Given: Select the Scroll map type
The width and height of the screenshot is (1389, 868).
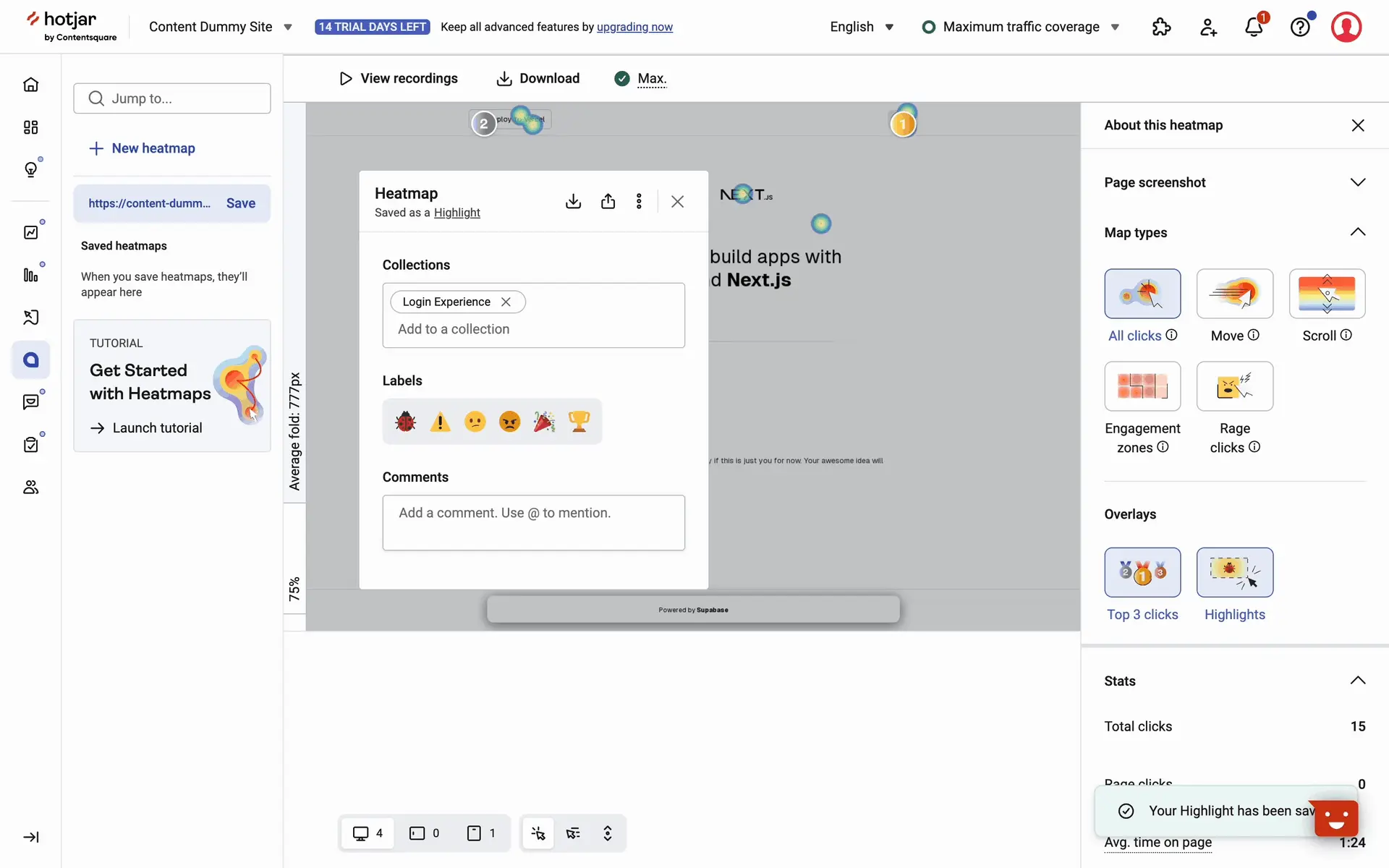Looking at the screenshot, I should point(1326,294).
